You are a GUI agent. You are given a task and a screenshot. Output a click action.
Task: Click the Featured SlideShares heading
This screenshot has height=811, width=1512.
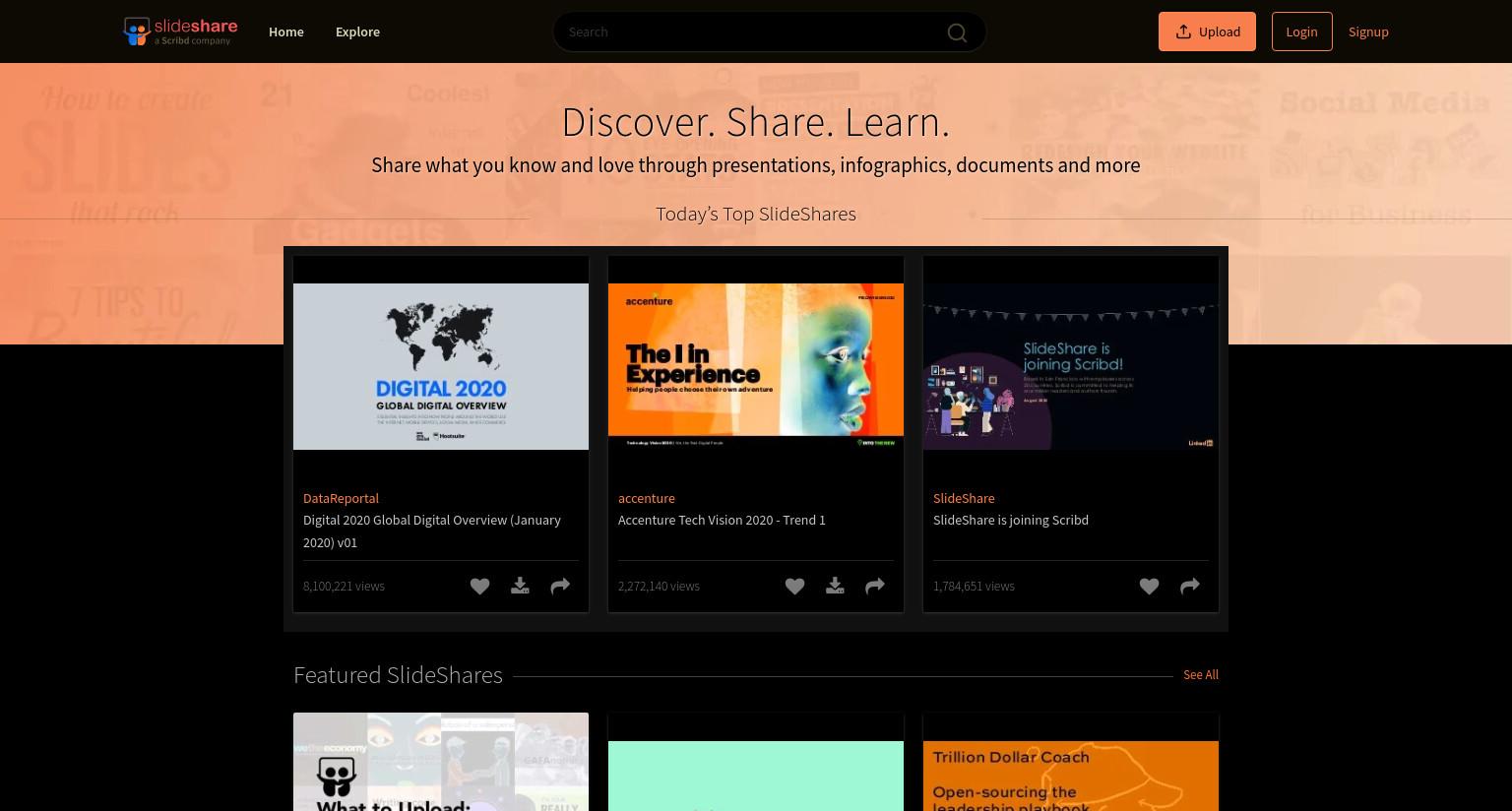pos(398,674)
